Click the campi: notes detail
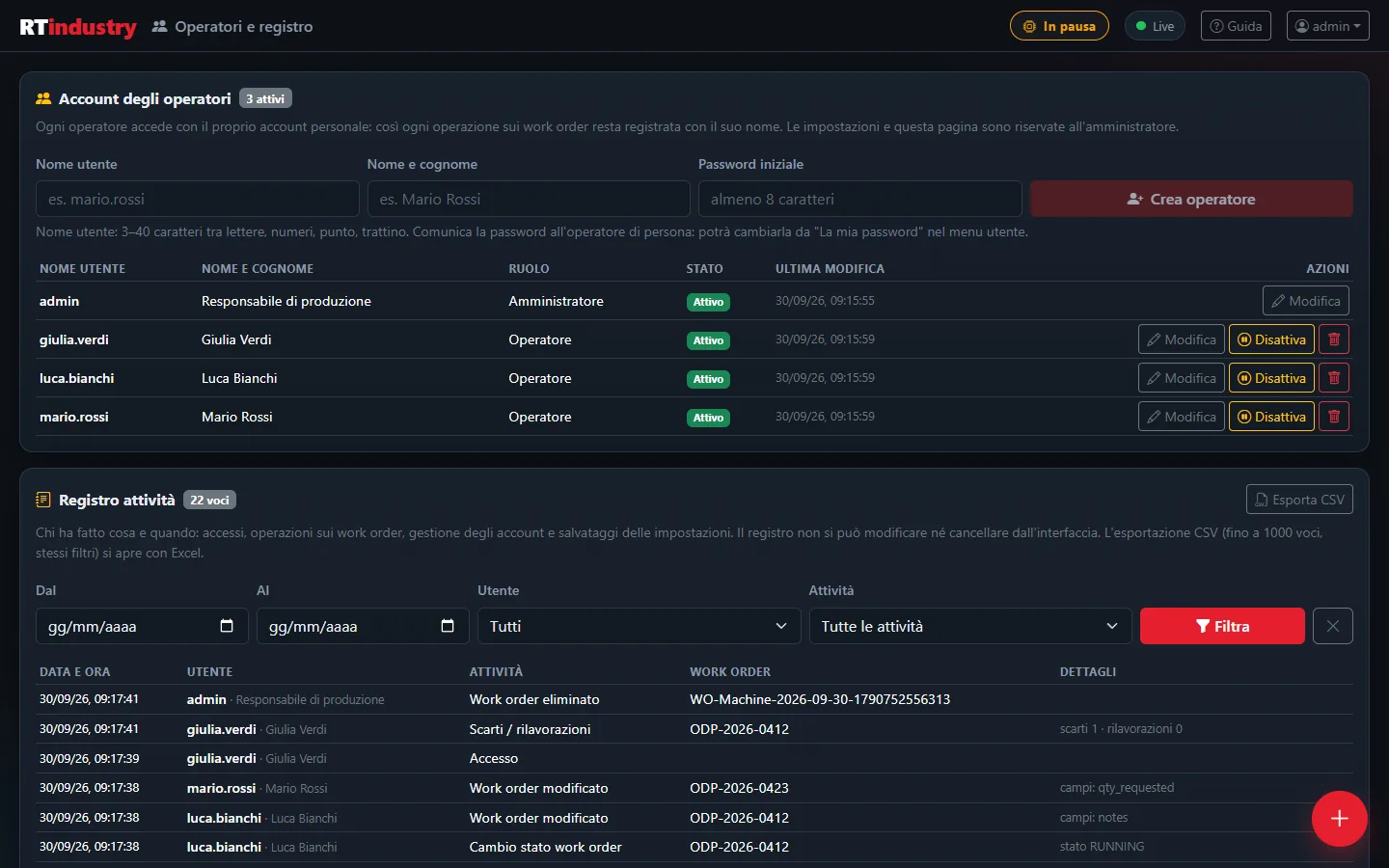This screenshot has height=868, width=1389. click(1094, 818)
